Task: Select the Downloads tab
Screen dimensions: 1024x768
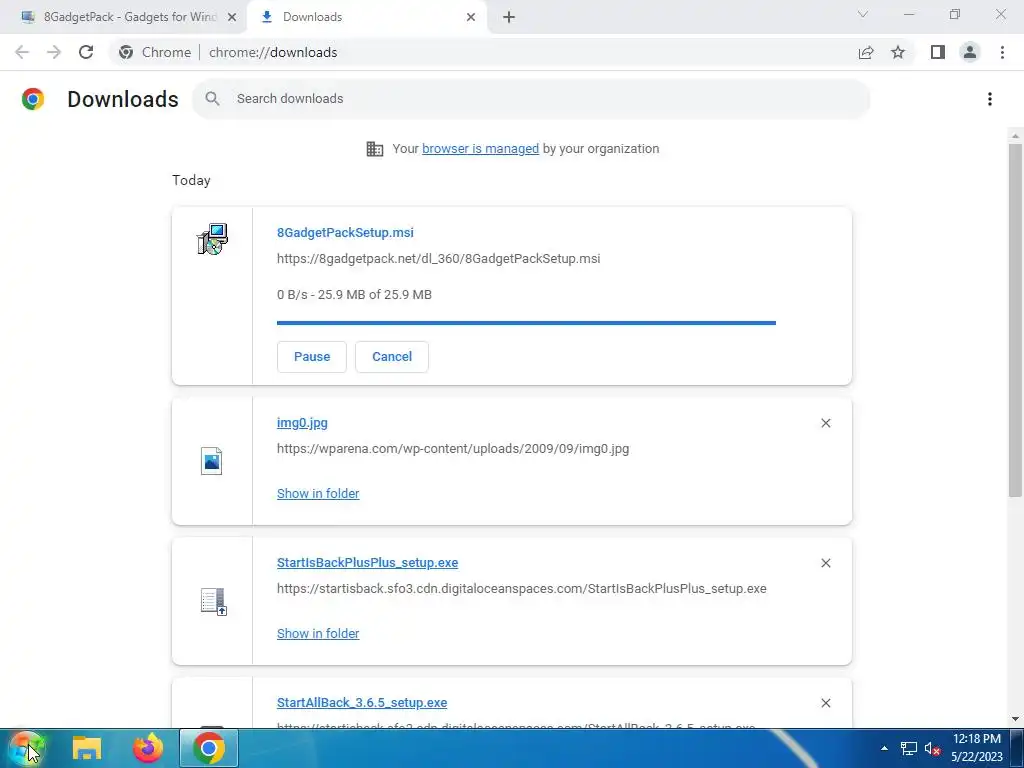Action: 369,17
